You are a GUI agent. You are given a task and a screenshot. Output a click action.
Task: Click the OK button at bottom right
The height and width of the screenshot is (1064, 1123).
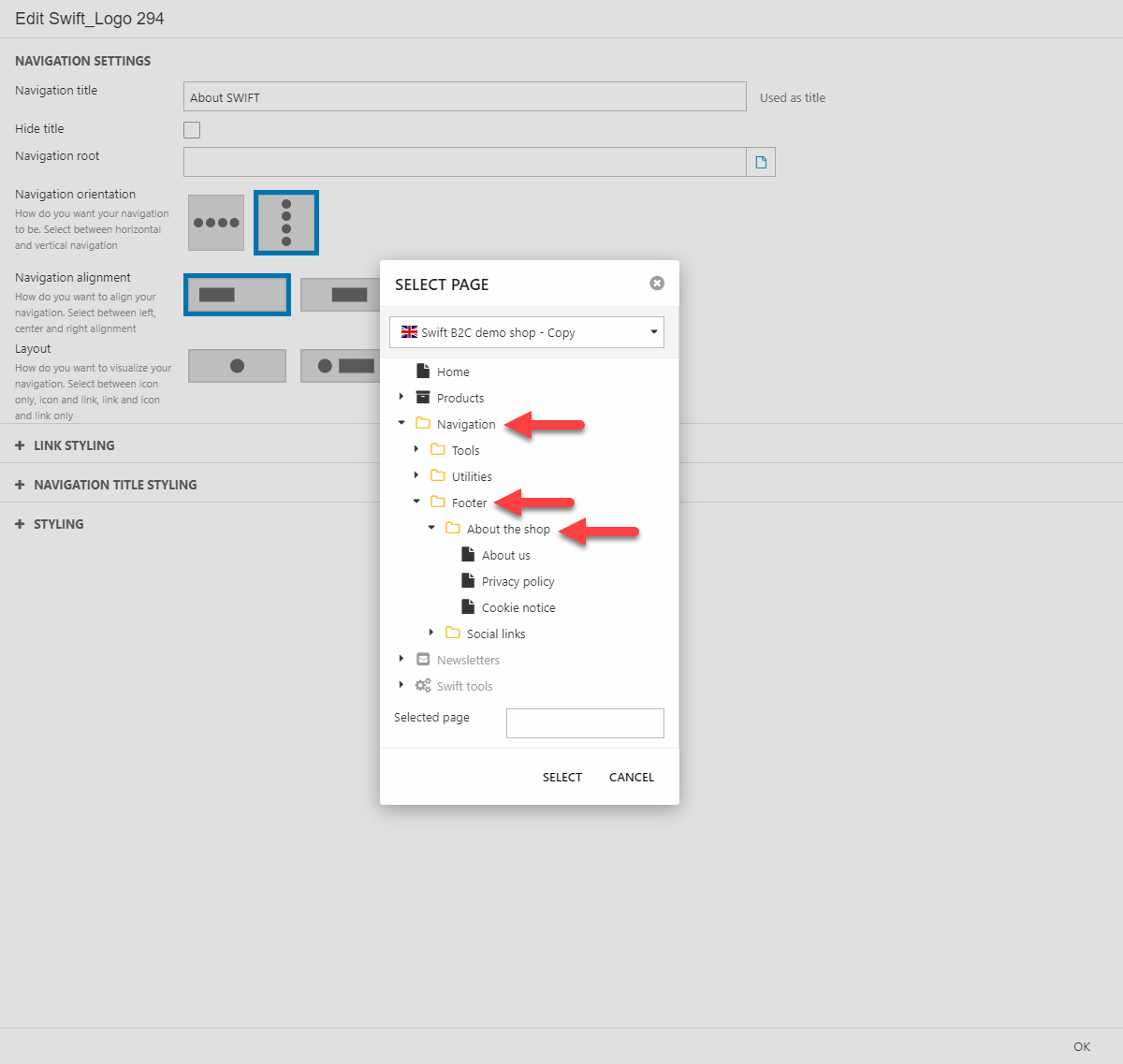click(1081, 1046)
